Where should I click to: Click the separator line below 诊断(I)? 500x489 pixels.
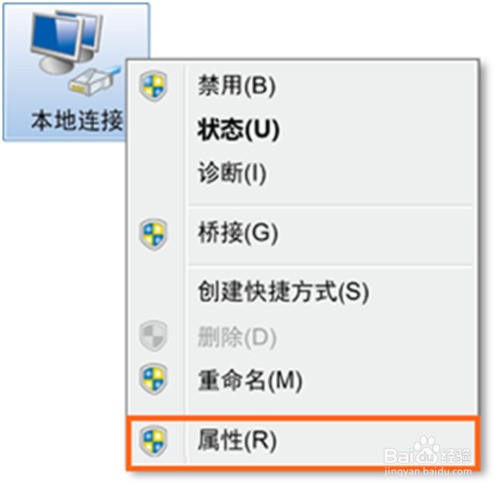(330, 206)
